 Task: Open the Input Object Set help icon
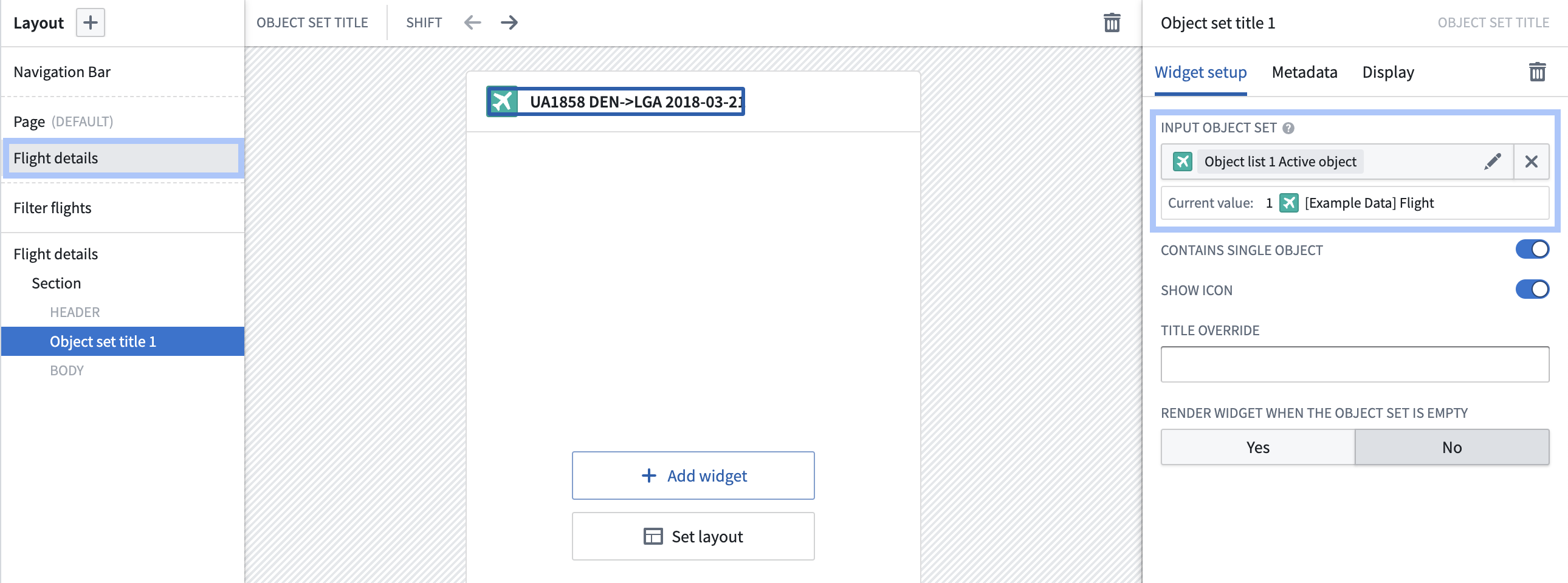click(x=1288, y=128)
